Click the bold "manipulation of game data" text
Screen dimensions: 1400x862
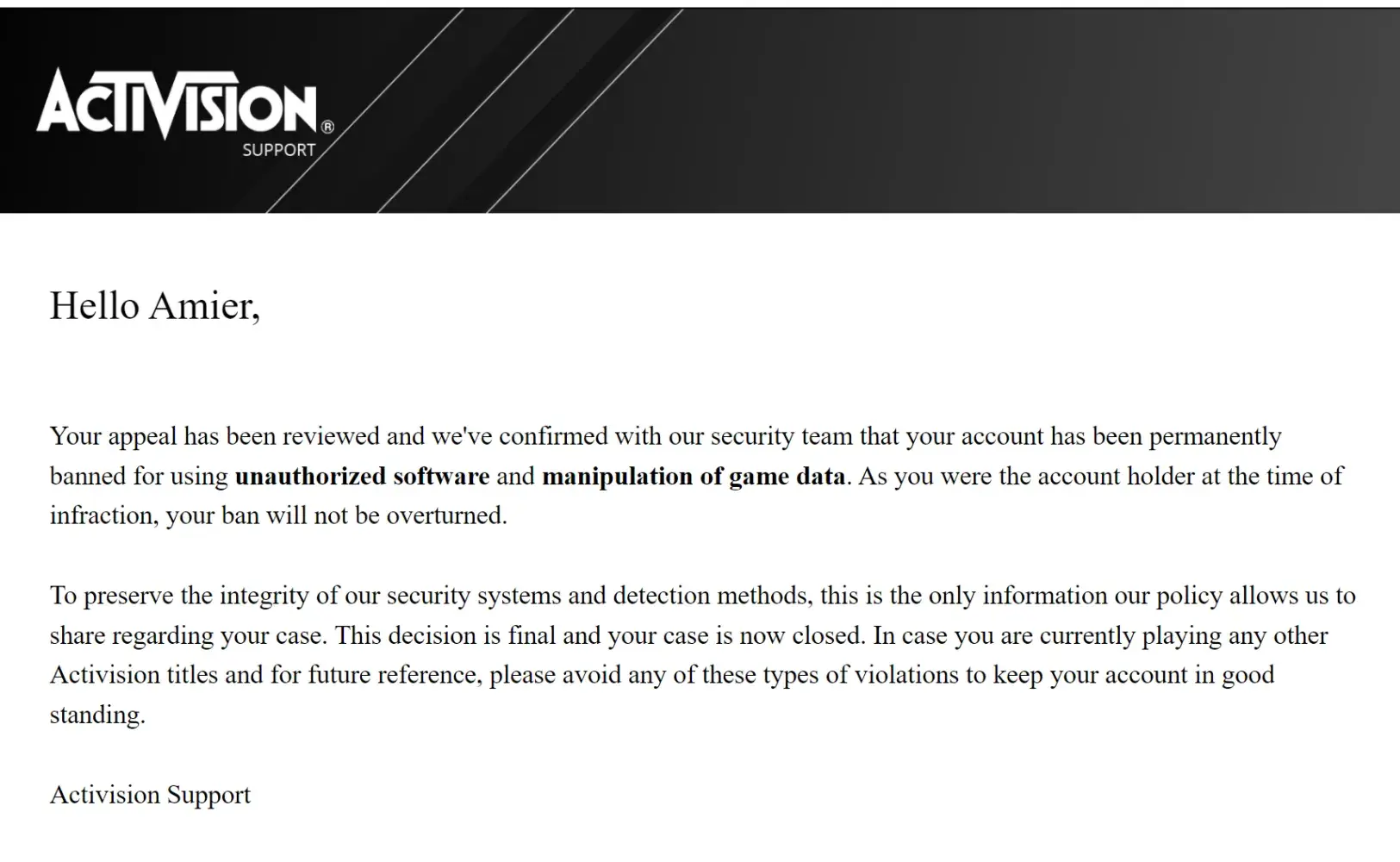coord(694,476)
